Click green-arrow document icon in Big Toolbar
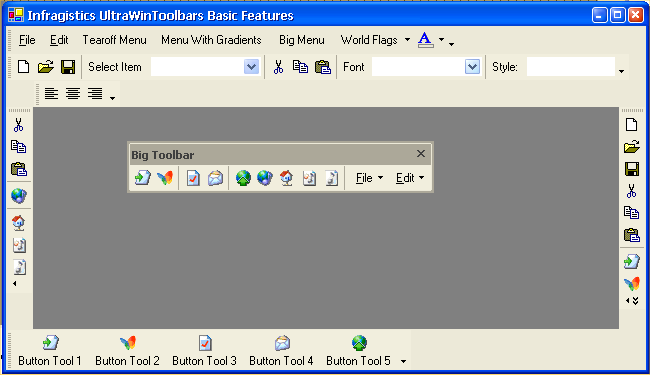650x375 pixels. click(143, 178)
